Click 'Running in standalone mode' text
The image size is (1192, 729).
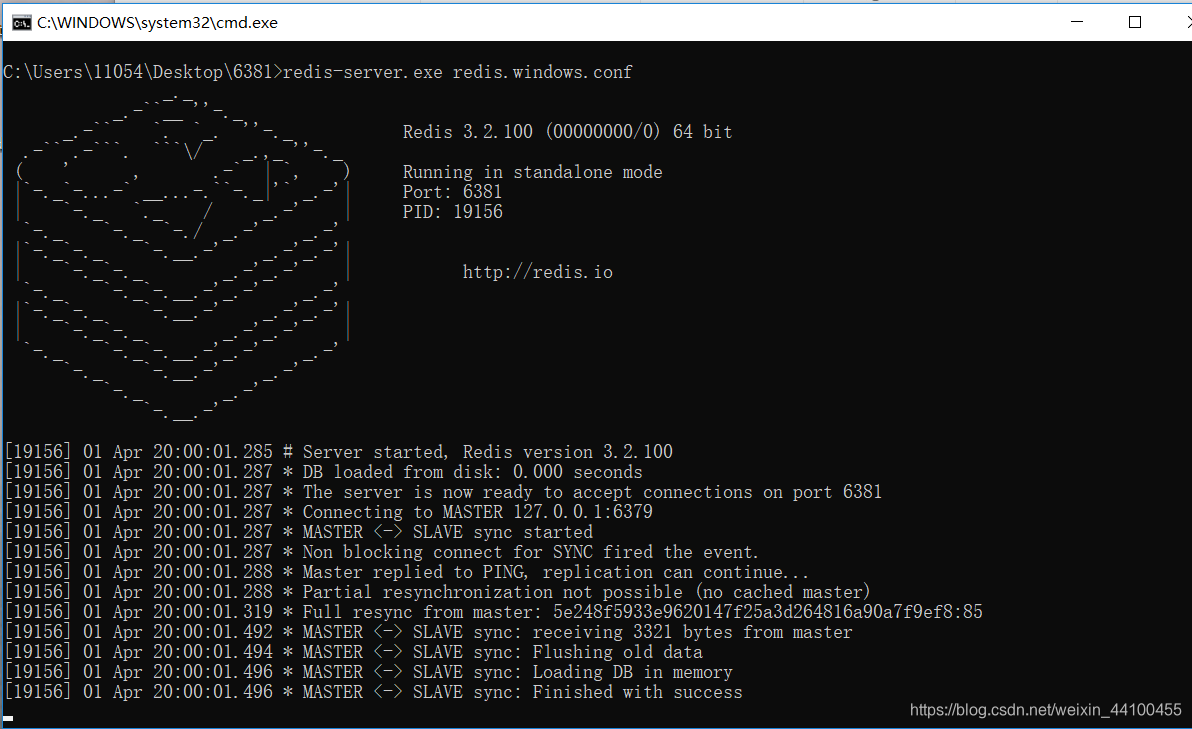tap(532, 172)
